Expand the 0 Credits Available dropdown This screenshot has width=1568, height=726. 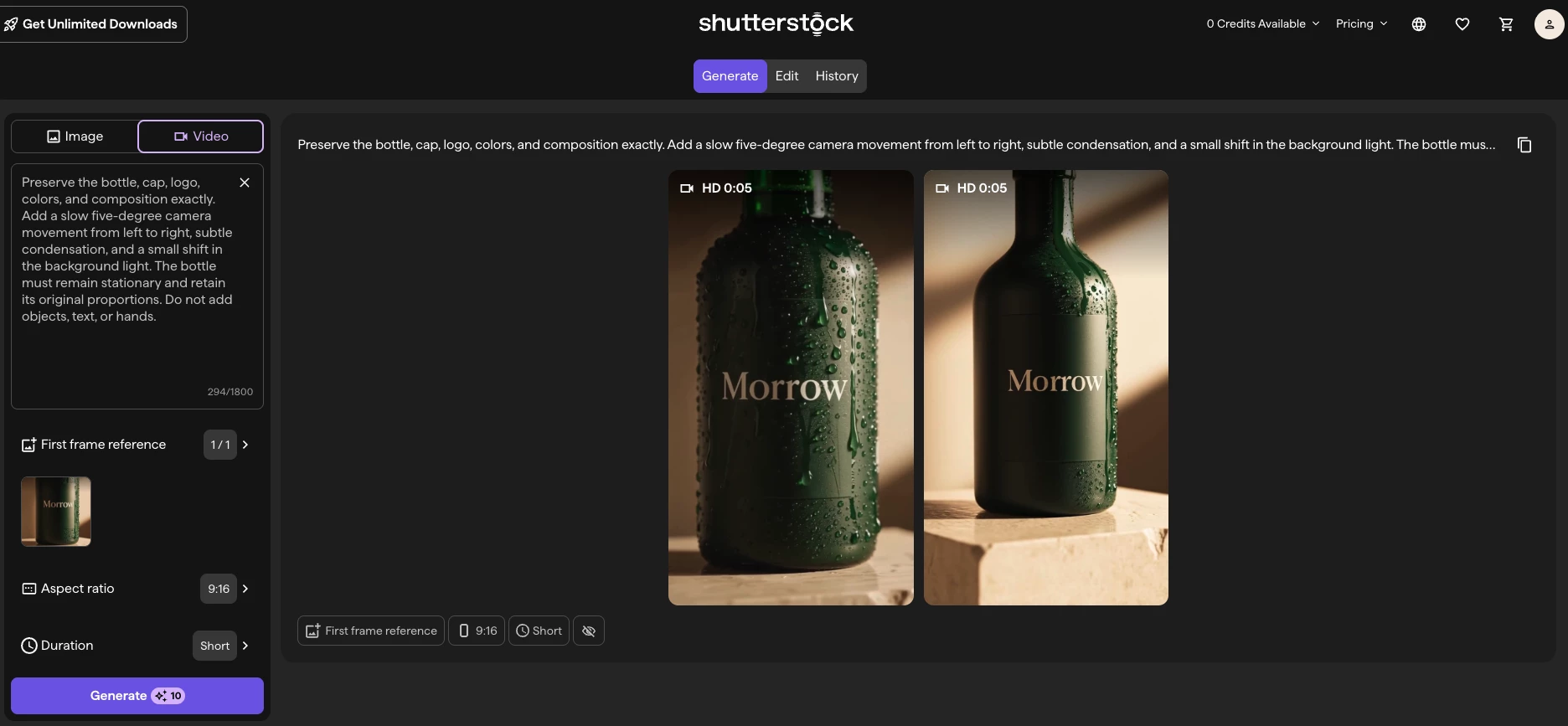click(x=1263, y=24)
